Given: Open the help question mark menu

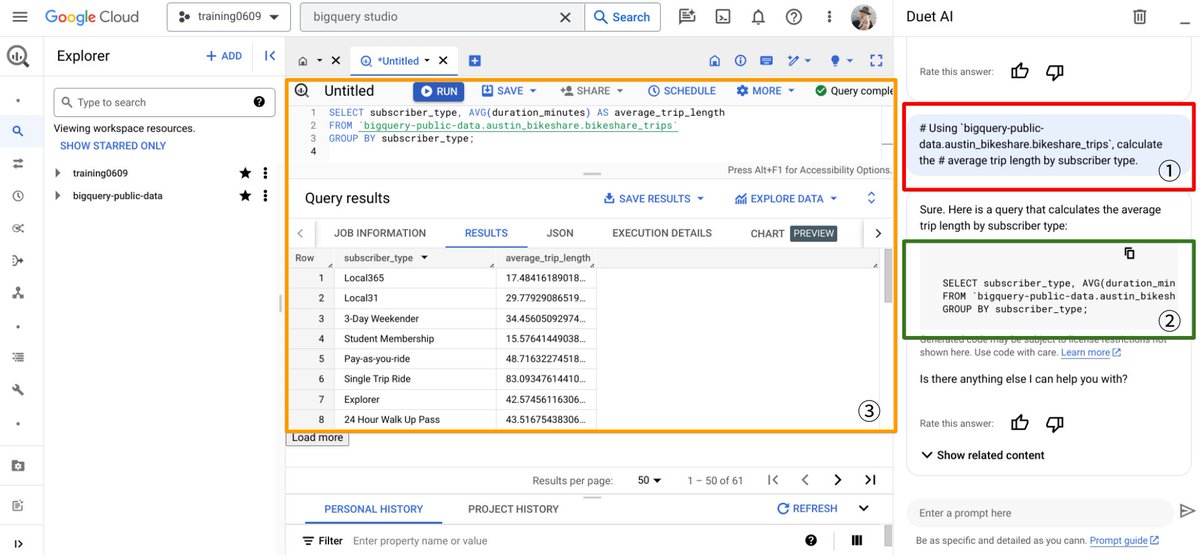Looking at the screenshot, I should click(x=794, y=17).
